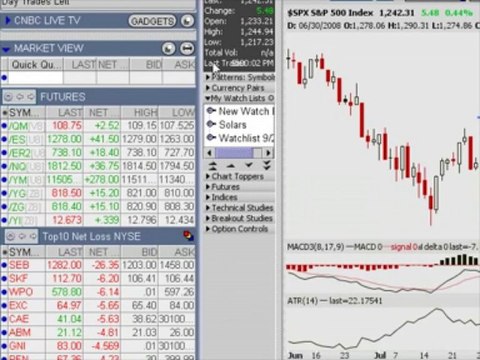
Task: Click Market View link arrows icon
Action: point(187,49)
